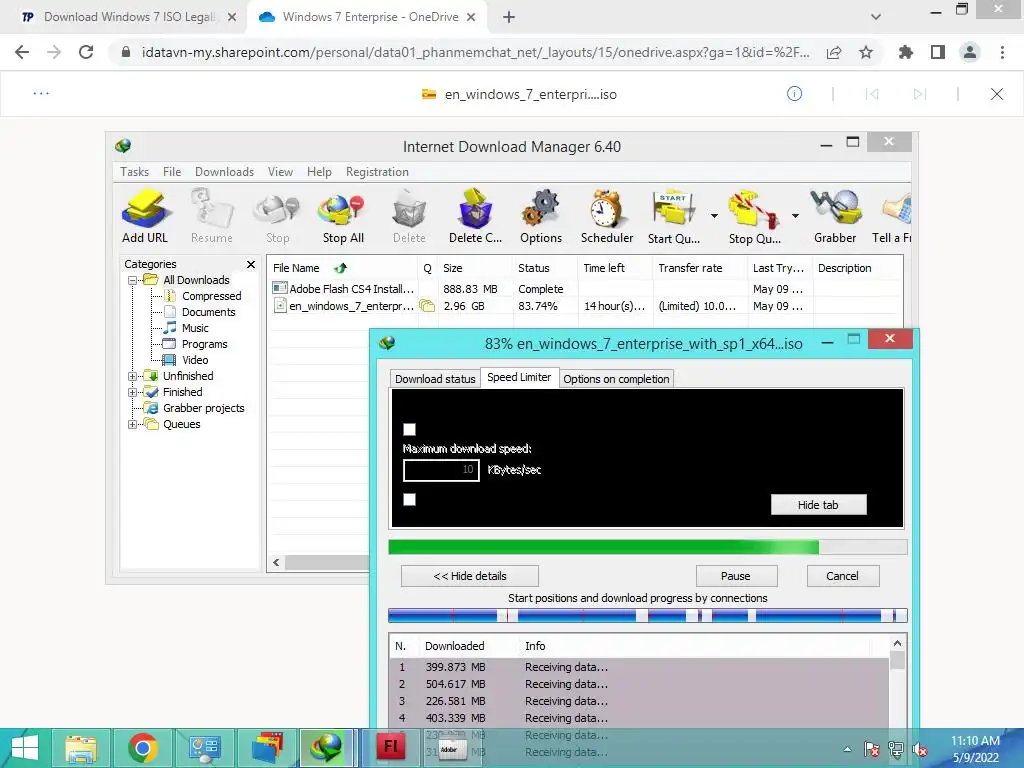Sort downloads by the Size column header
Viewport: 1024px width, 768px height.
(452, 268)
